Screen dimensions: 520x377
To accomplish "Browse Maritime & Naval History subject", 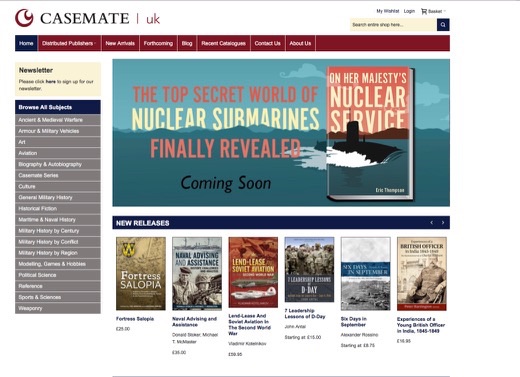I will pos(58,219).
